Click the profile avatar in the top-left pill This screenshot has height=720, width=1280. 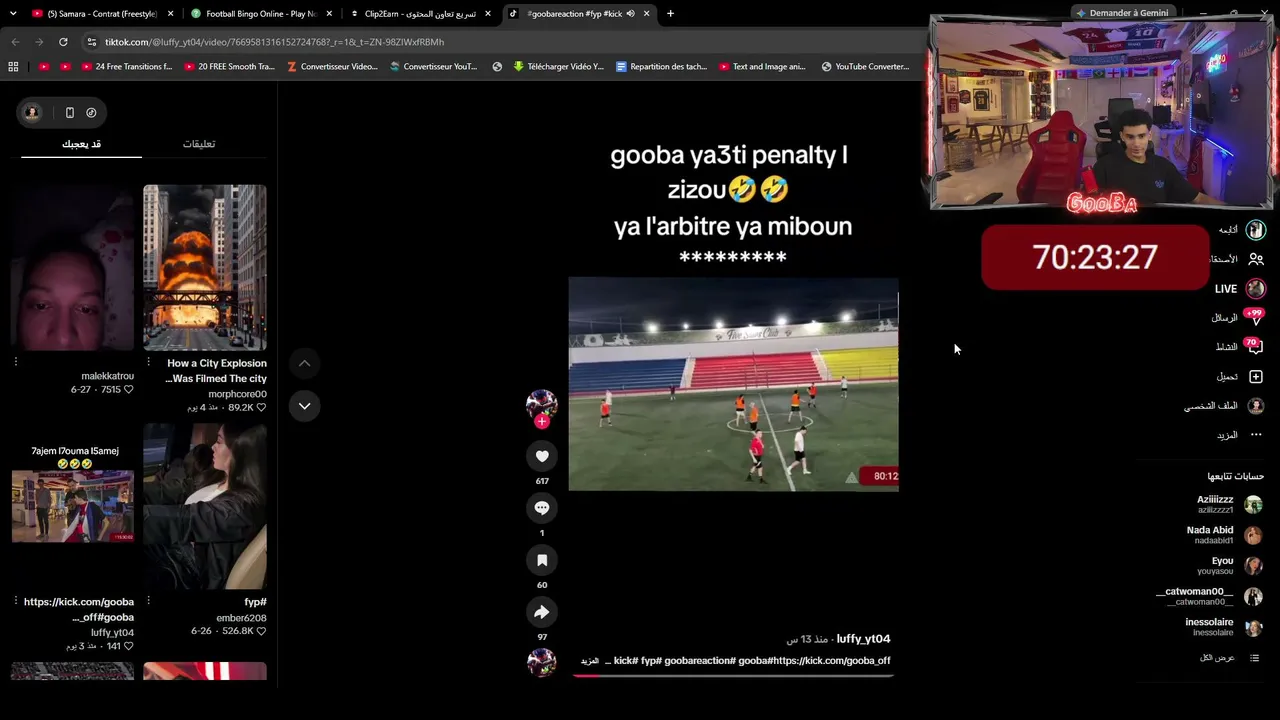pyautogui.click(x=32, y=113)
